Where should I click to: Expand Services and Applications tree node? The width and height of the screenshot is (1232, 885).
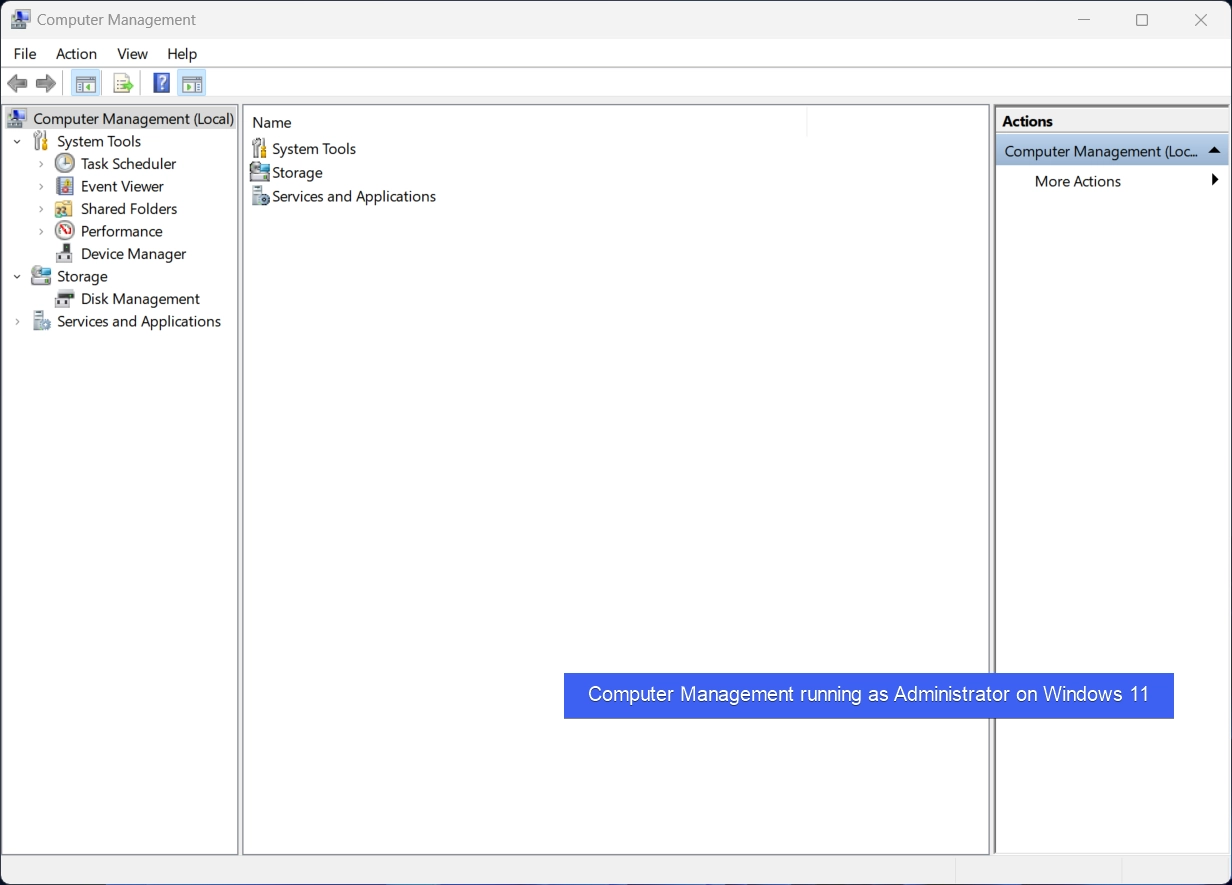17,322
